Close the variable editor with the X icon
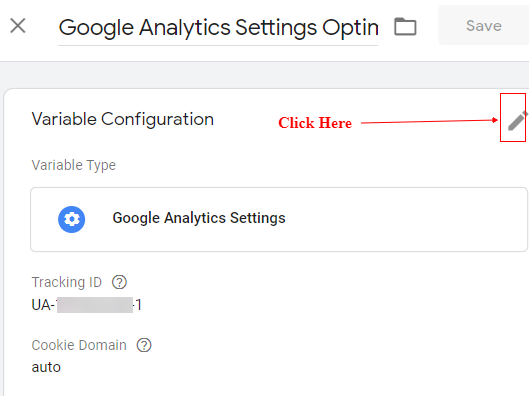This screenshot has height=396, width=529. (x=18, y=26)
